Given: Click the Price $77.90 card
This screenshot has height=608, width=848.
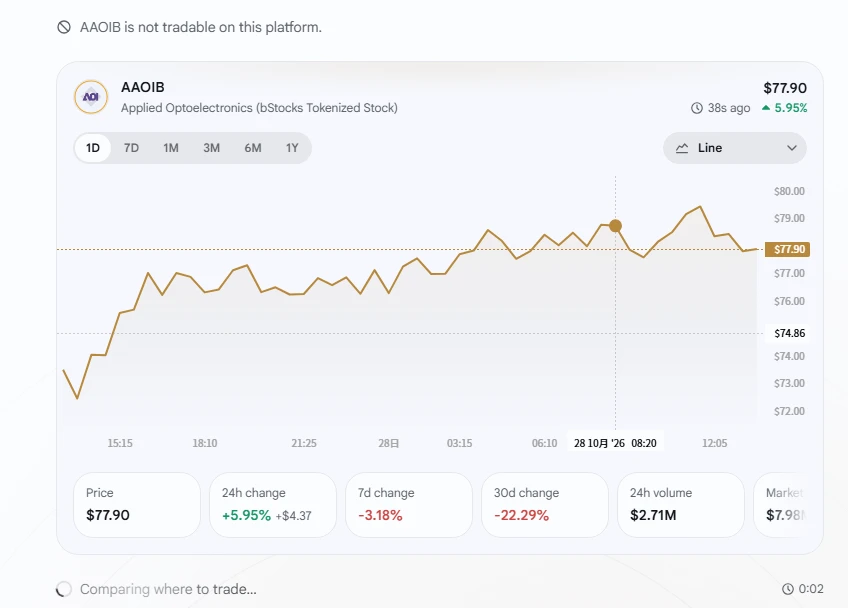Looking at the screenshot, I should pyautogui.click(x=137, y=505).
